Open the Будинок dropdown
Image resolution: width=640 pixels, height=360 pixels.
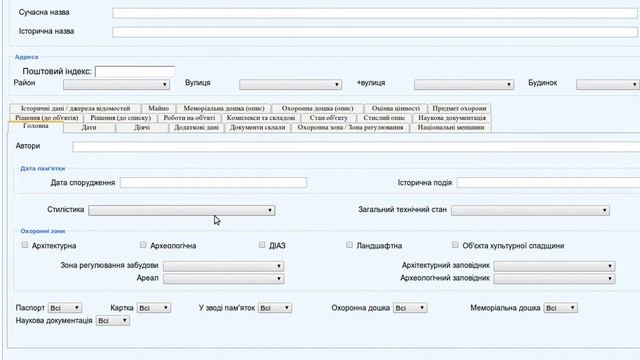tap(608, 84)
